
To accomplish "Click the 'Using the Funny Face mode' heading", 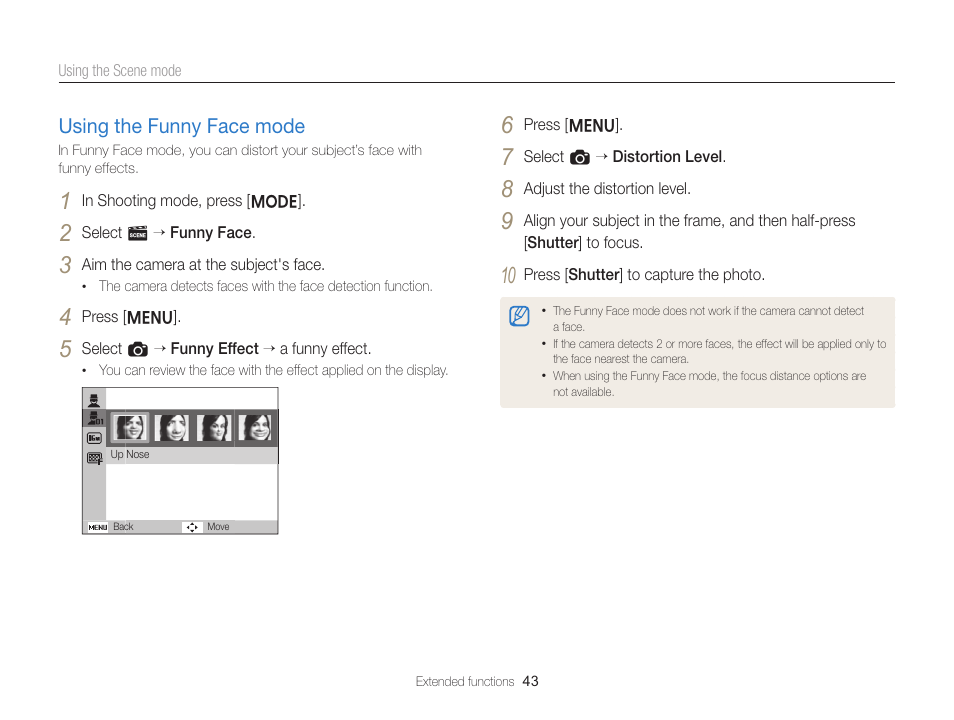I will point(181,126).
